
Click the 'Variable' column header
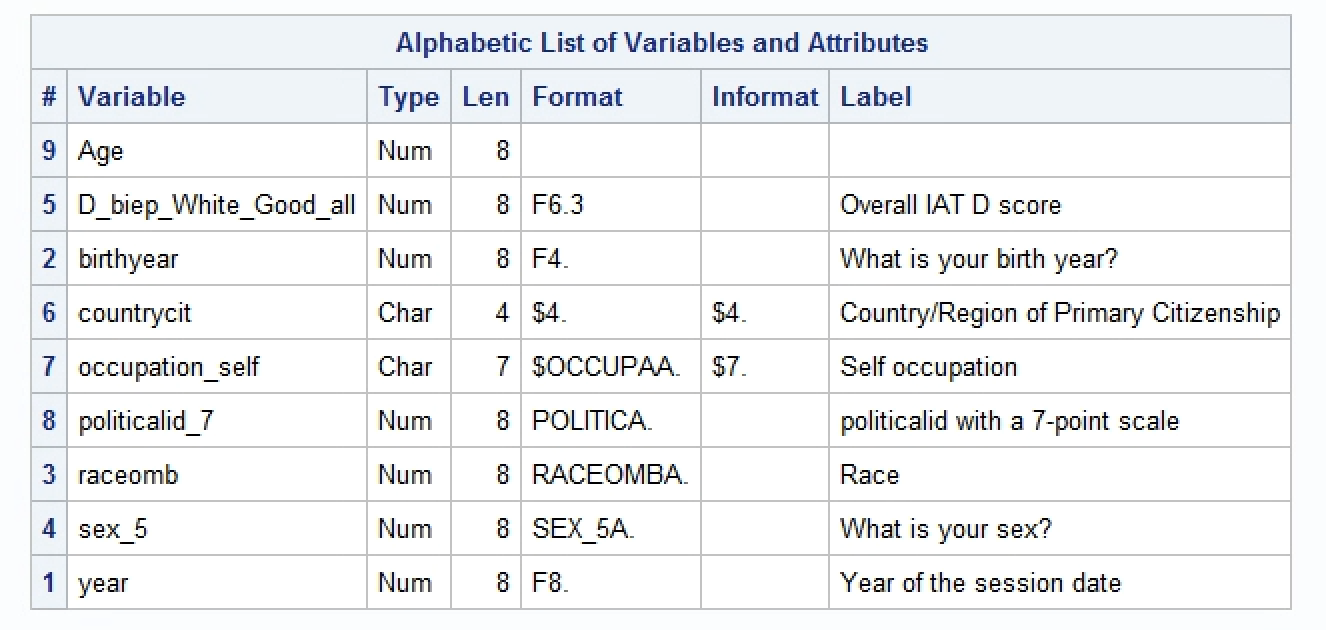131,97
